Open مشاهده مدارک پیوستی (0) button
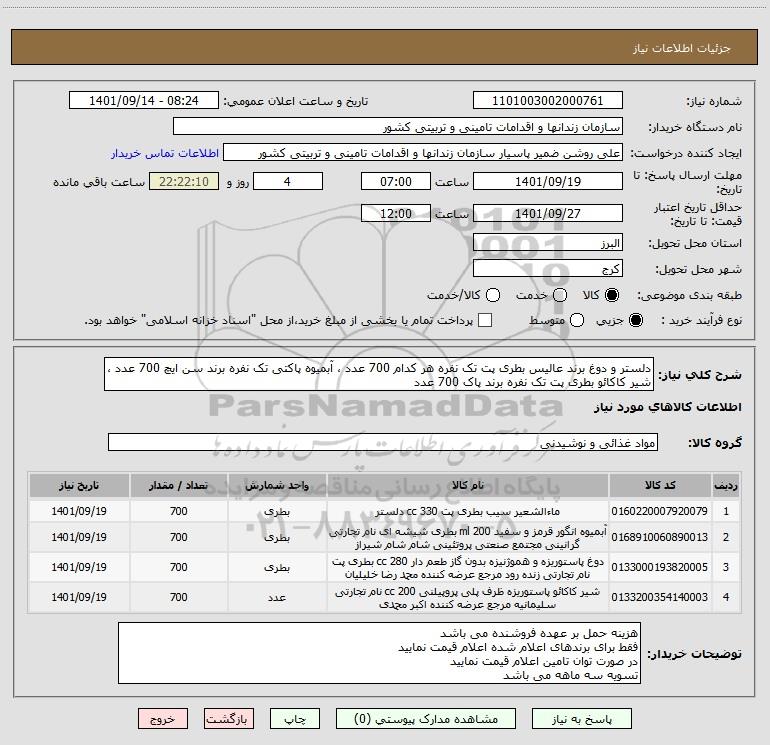Screen dimensions: 770x745 pyautogui.click(x=426, y=719)
